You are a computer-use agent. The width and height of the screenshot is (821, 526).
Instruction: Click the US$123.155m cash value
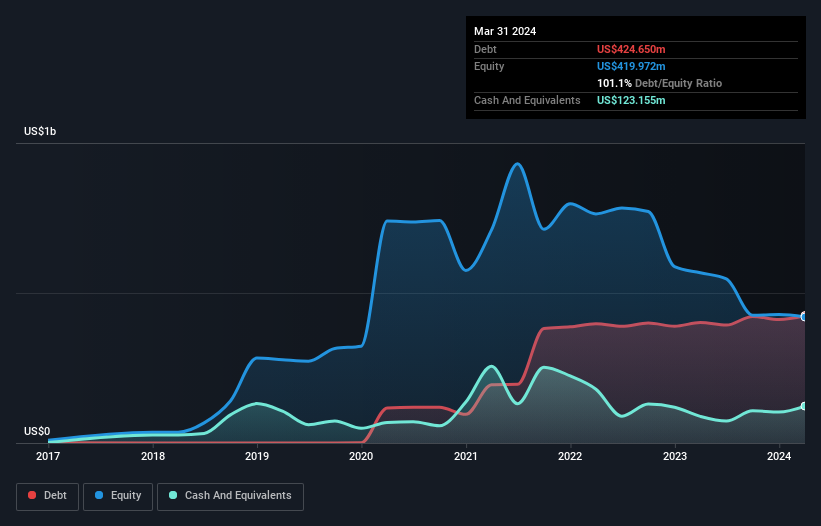pyautogui.click(x=631, y=100)
